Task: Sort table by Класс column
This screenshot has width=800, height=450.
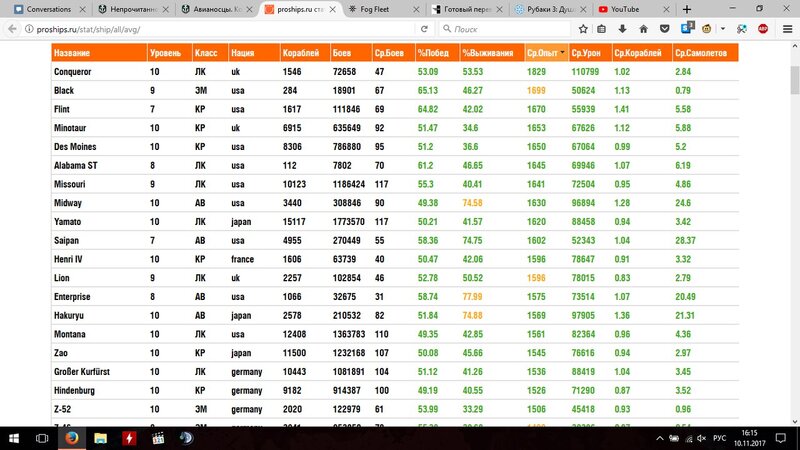Action: click(x=210, y=53)
